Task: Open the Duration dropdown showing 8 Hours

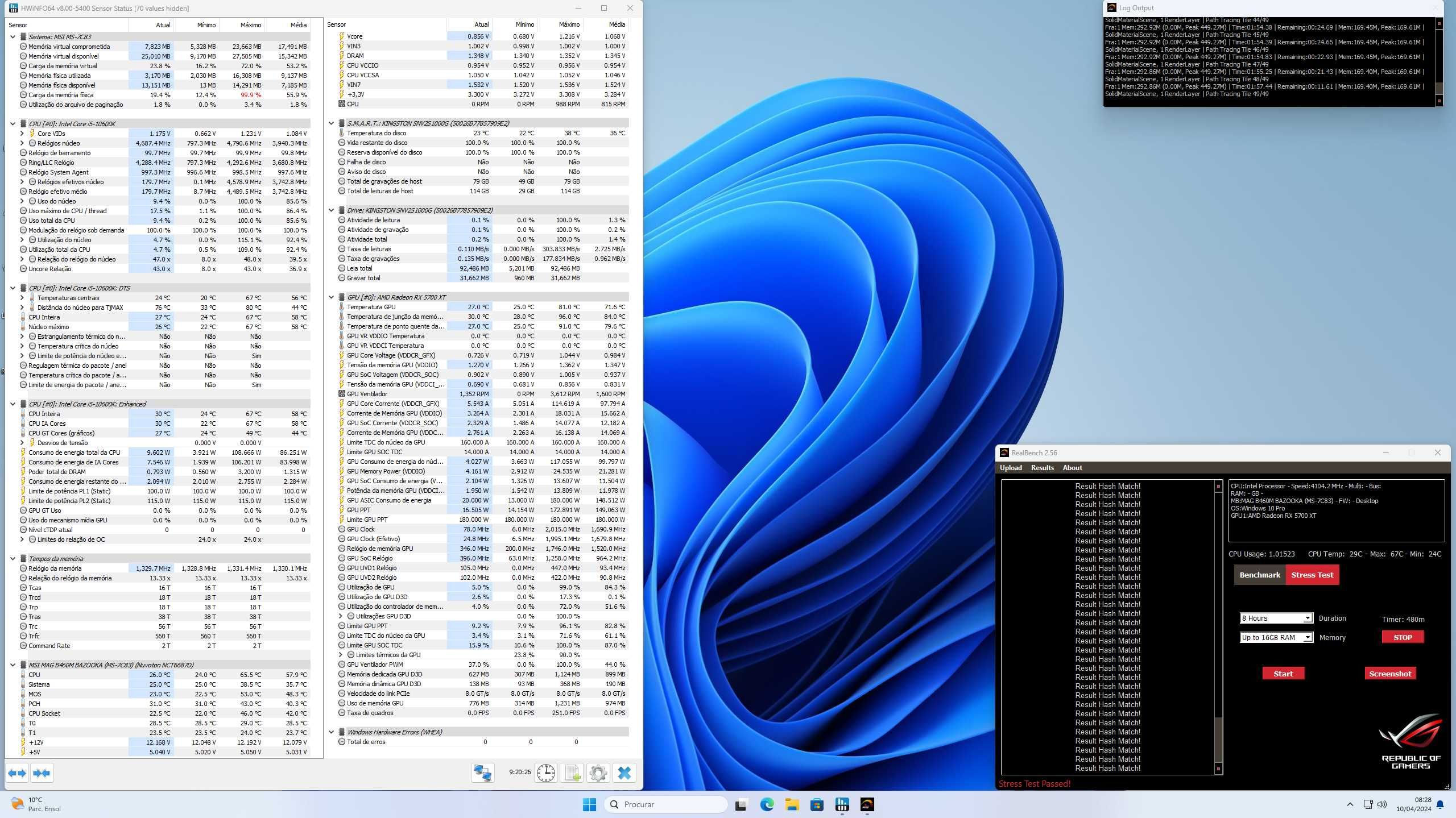Action: tap(1276, 618)
